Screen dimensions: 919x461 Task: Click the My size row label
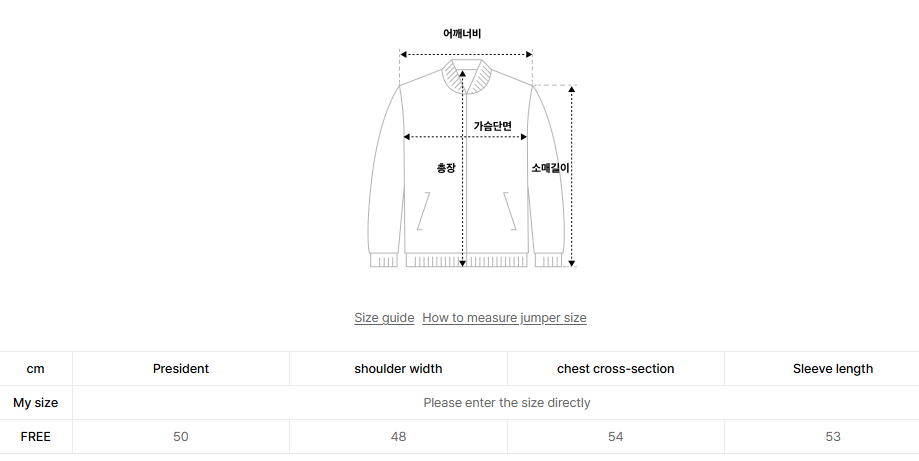coord(35,403)
